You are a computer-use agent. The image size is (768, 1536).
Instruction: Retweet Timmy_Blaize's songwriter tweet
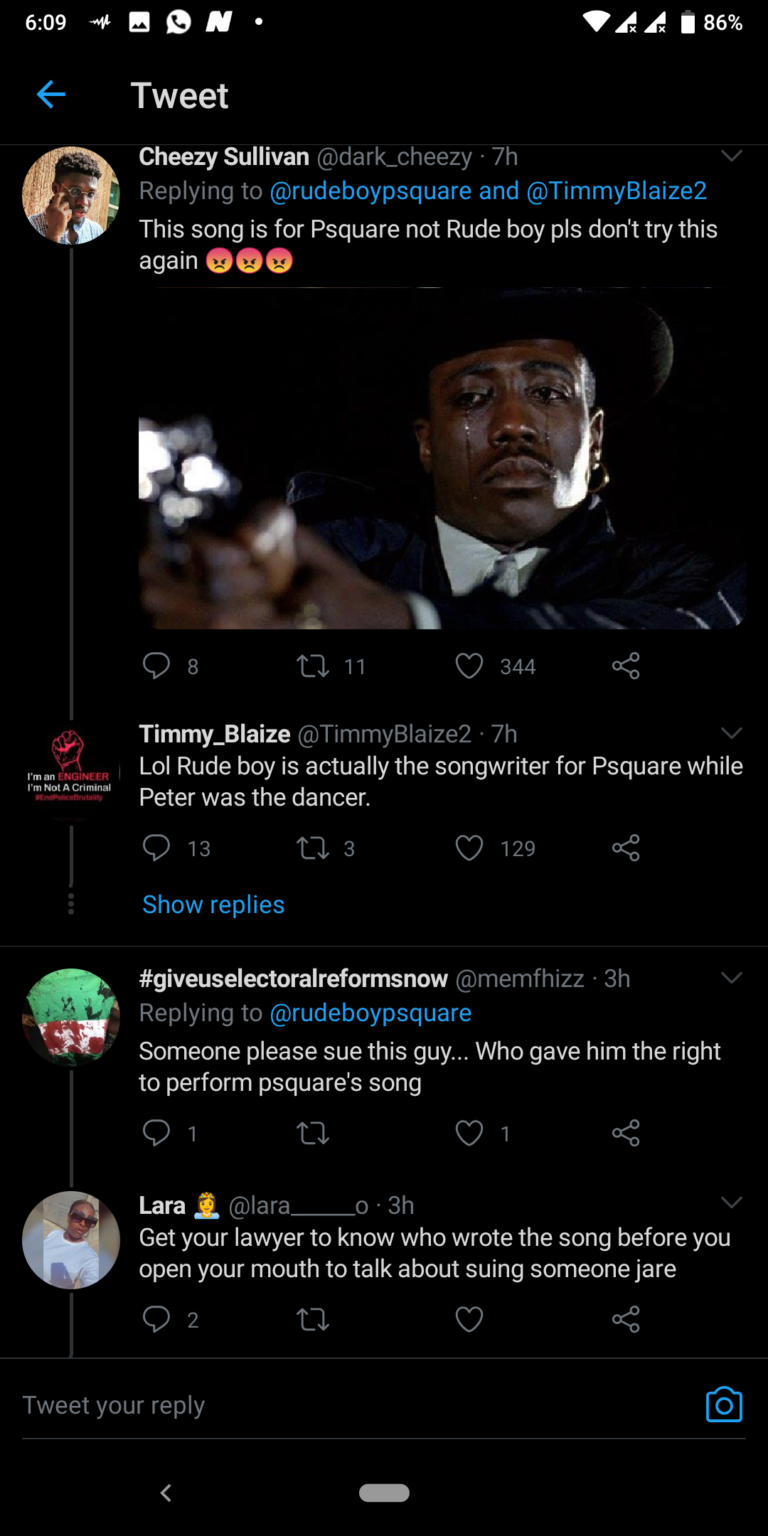pyautogui.click(x=313, y=848)
